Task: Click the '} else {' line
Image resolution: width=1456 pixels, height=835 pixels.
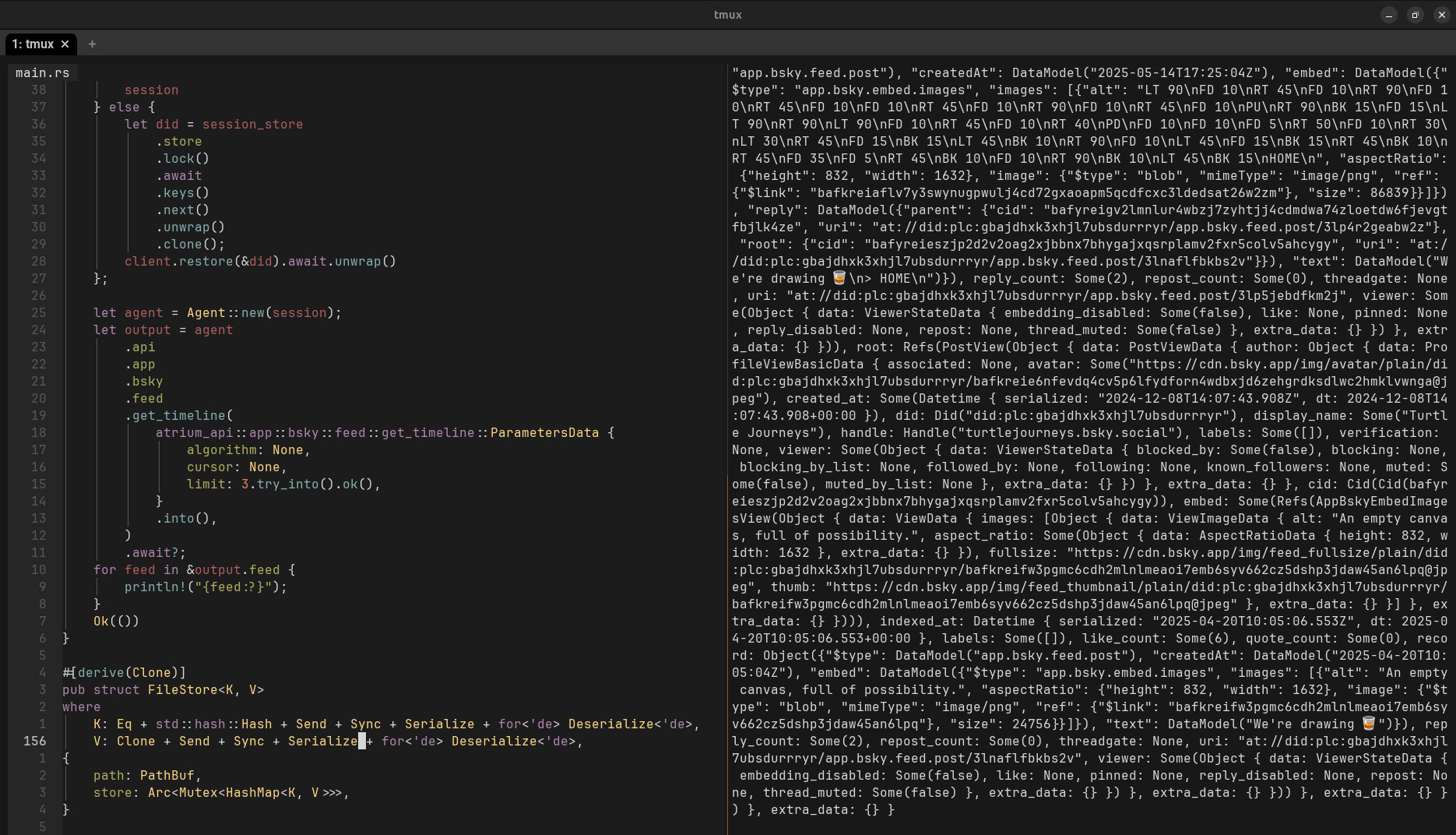Action: 124,107
